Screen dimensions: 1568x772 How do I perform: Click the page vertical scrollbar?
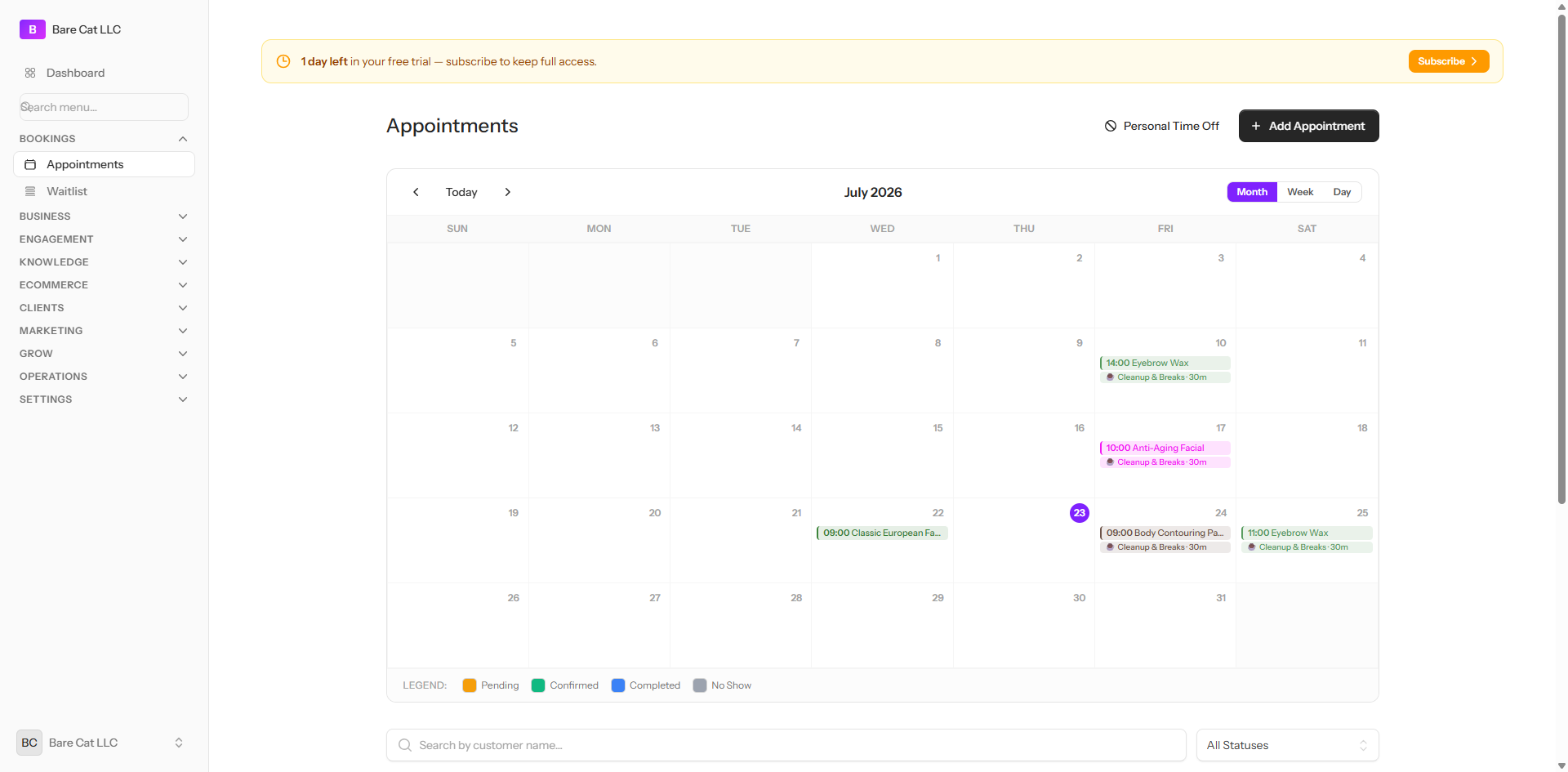1561,261
